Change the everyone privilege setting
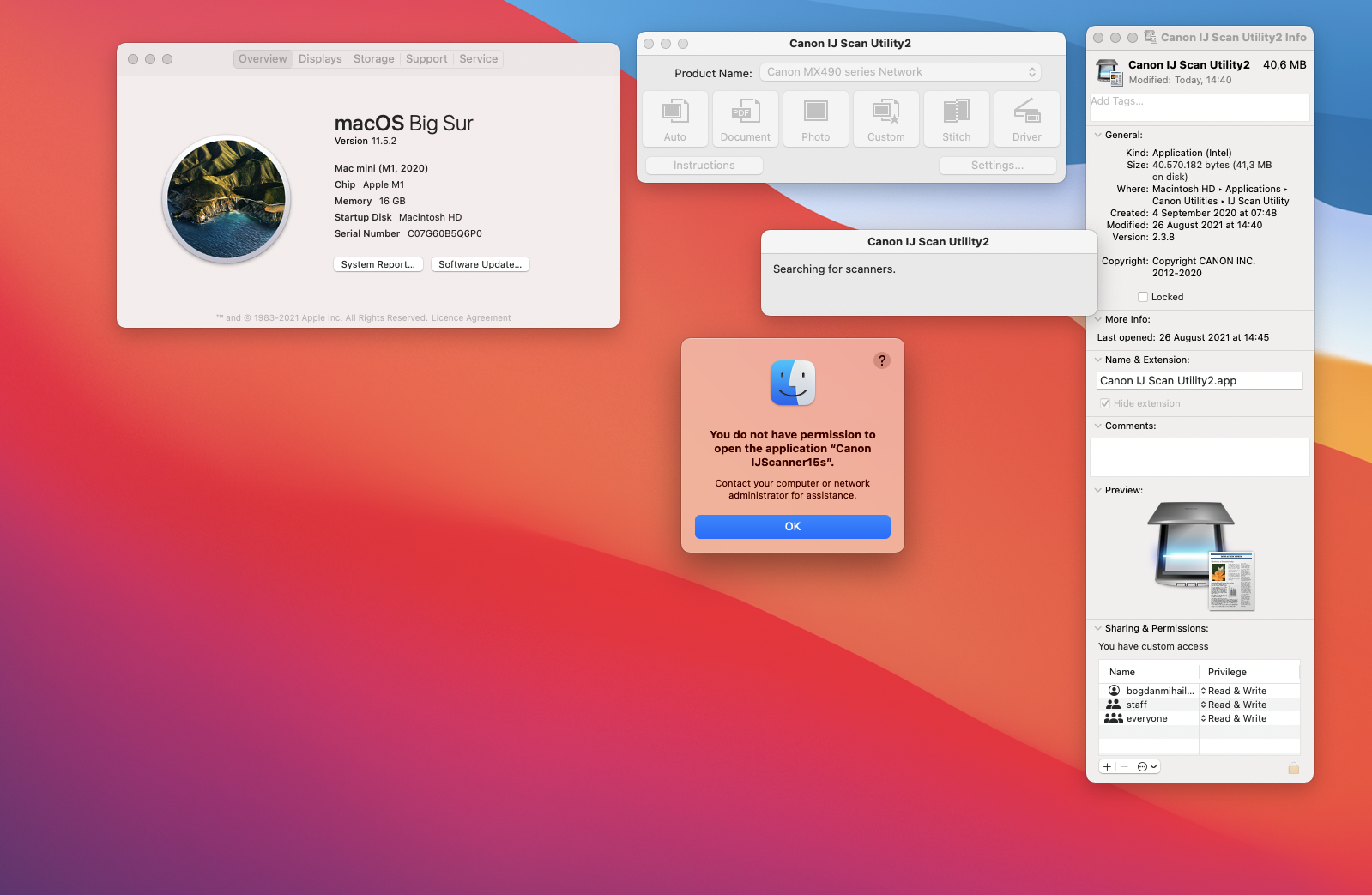Image resolution: width=1372 pixels, height=895 pixels. click(x=1234, y=718)
